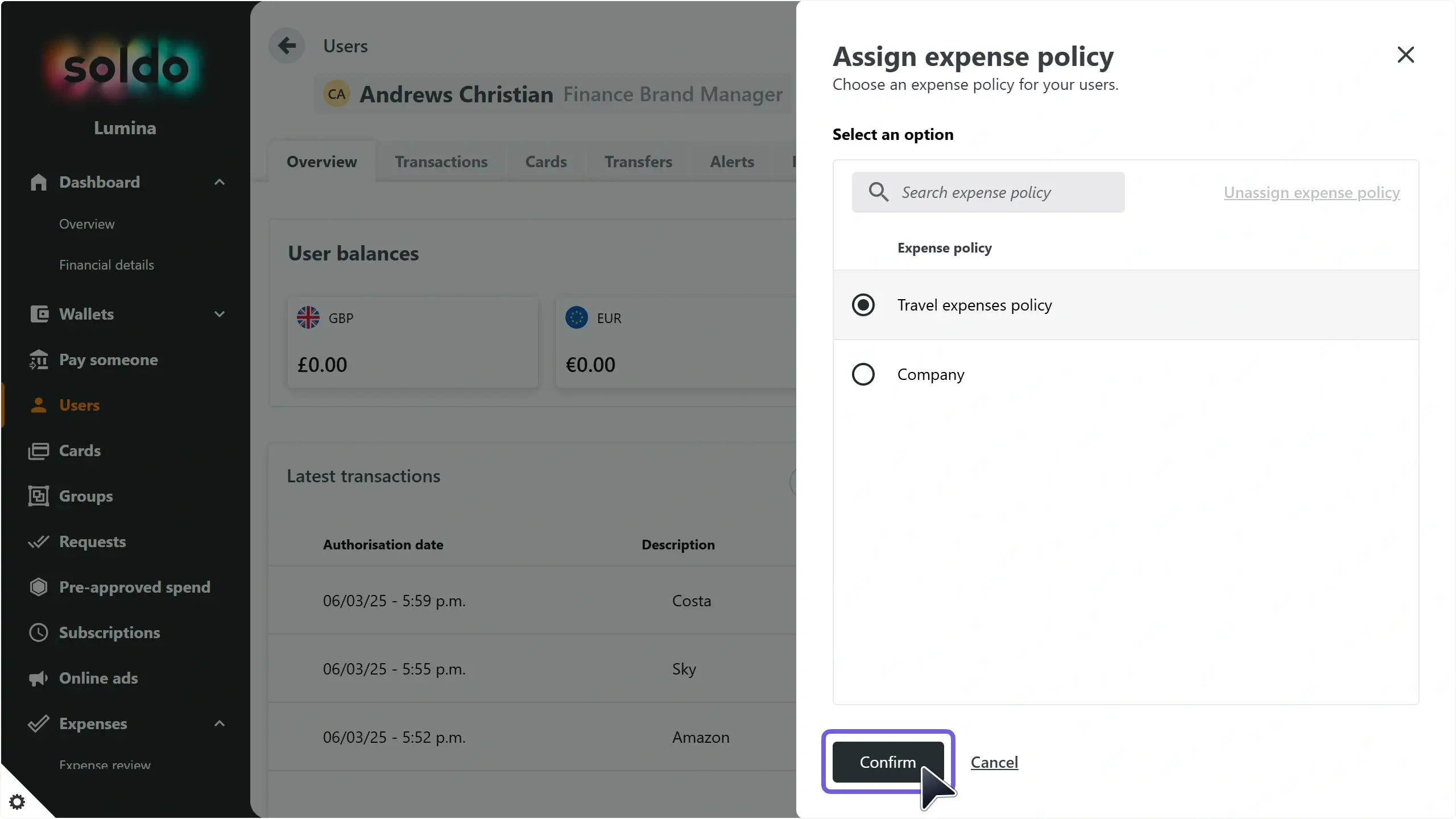This screenshot has height=819, width=1456.
Task: Switch to the Transfers tab
Action: tap(638, 162)
